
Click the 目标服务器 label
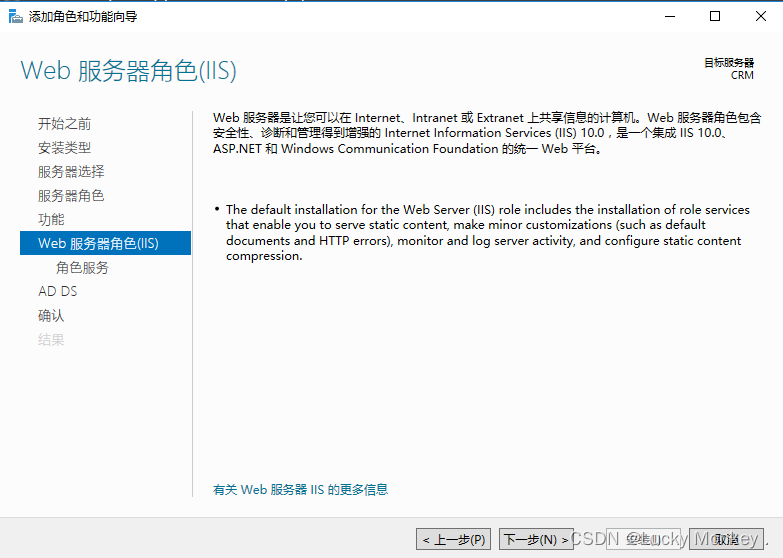[729, 63]
